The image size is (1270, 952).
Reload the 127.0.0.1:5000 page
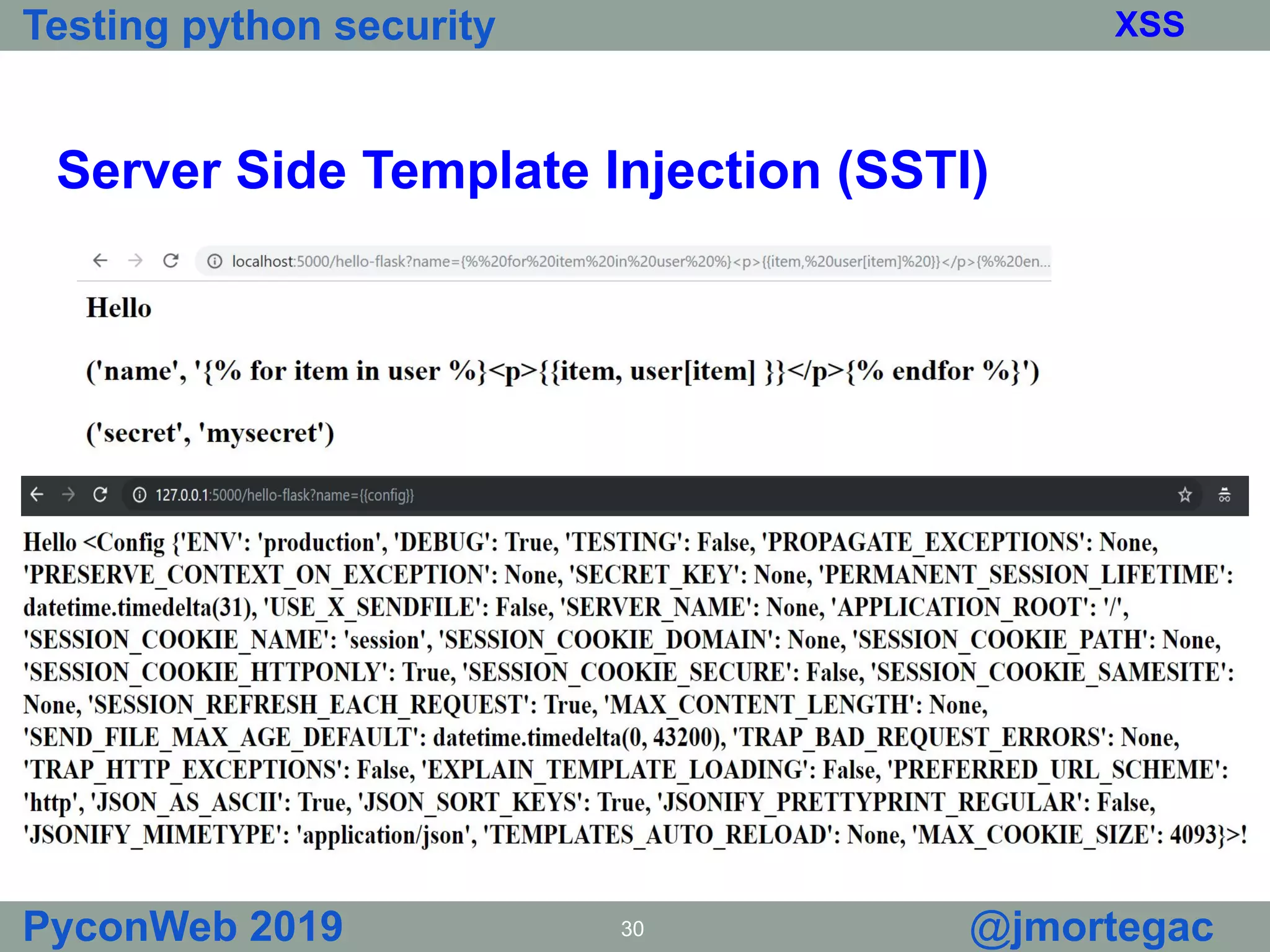(100, 495)
